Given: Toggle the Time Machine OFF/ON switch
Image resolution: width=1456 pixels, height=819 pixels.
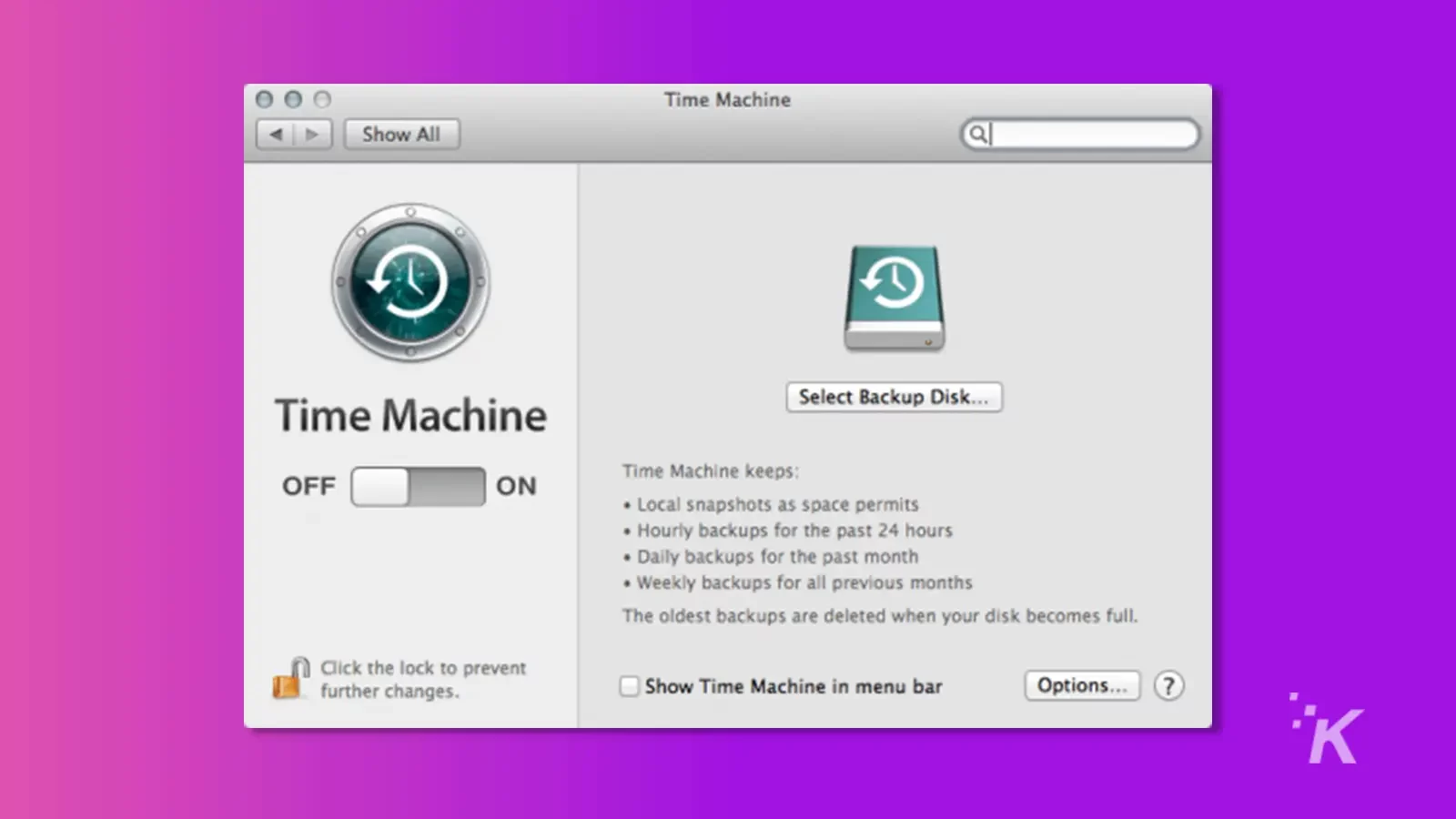Looking at the screenshot, I should point(418,486).
